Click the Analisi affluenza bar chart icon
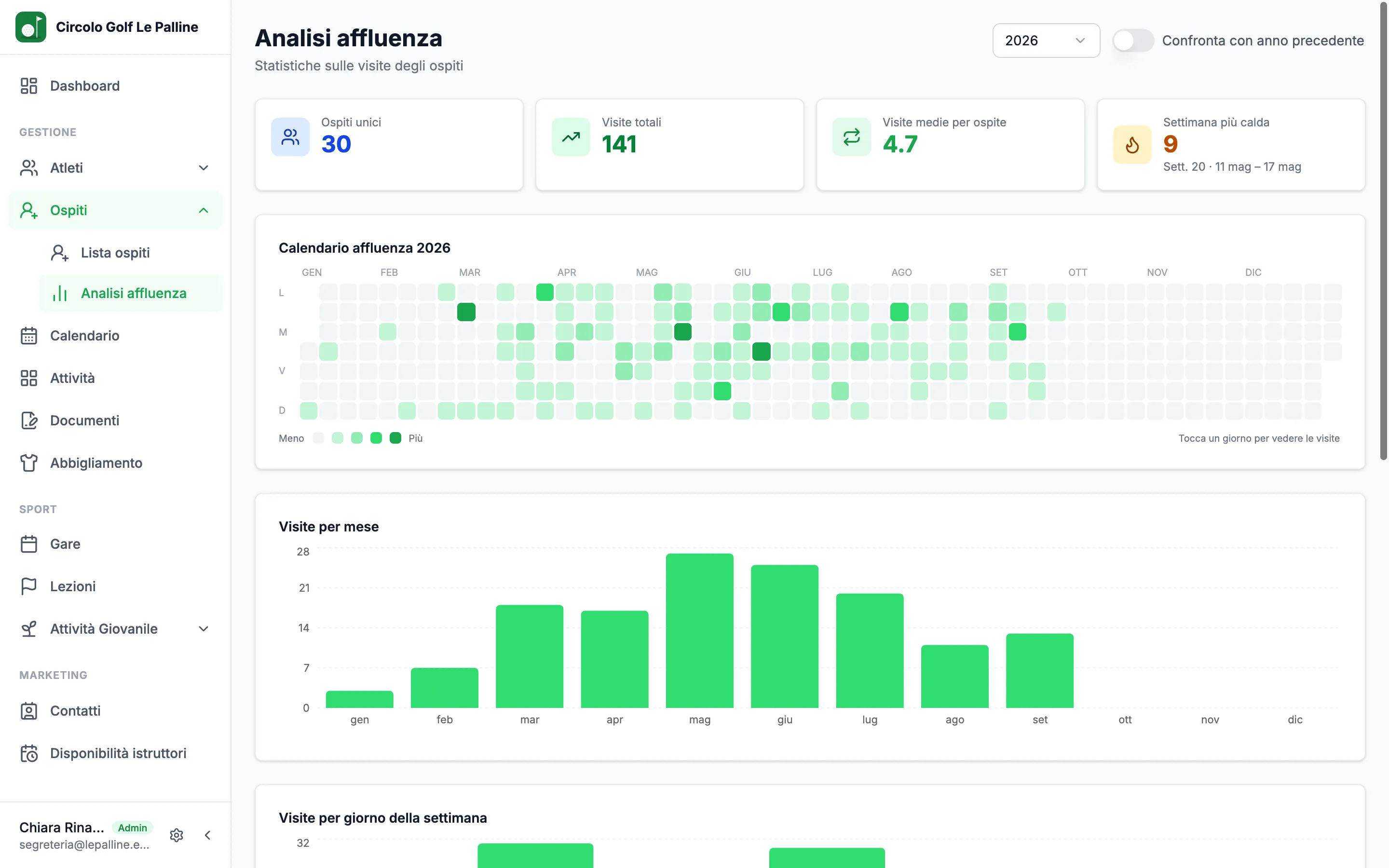1389x868 pixels. click(60, 293)
